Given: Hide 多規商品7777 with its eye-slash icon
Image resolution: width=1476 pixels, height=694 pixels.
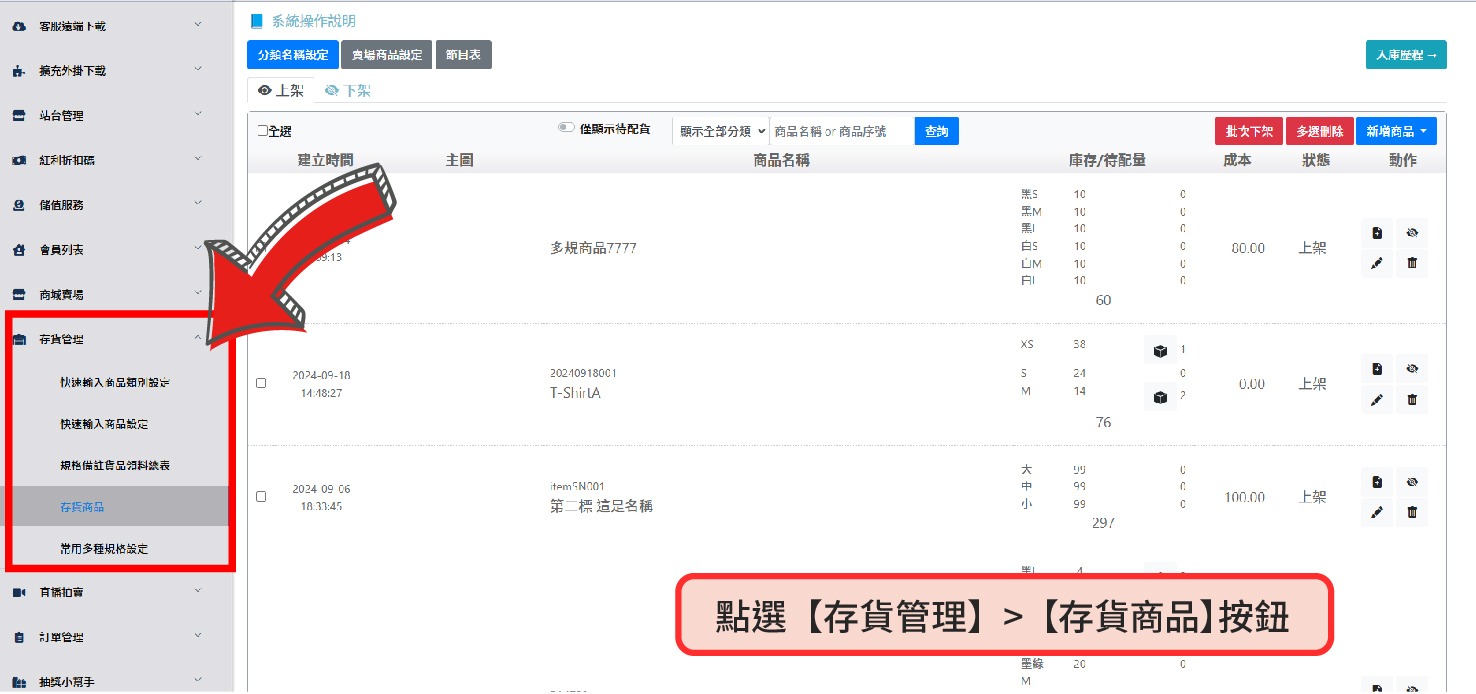Looking at the screenshot, I should click(1412, 233).
